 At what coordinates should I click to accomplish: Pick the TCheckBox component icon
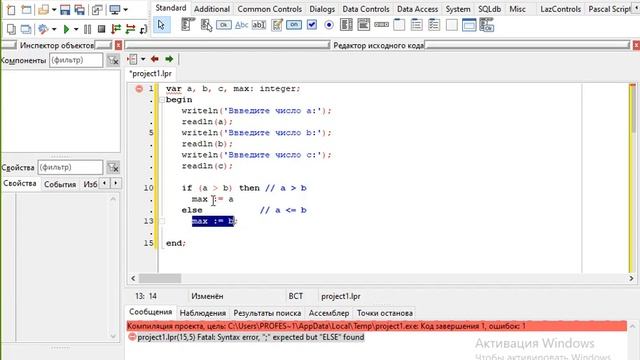point(311,25)
